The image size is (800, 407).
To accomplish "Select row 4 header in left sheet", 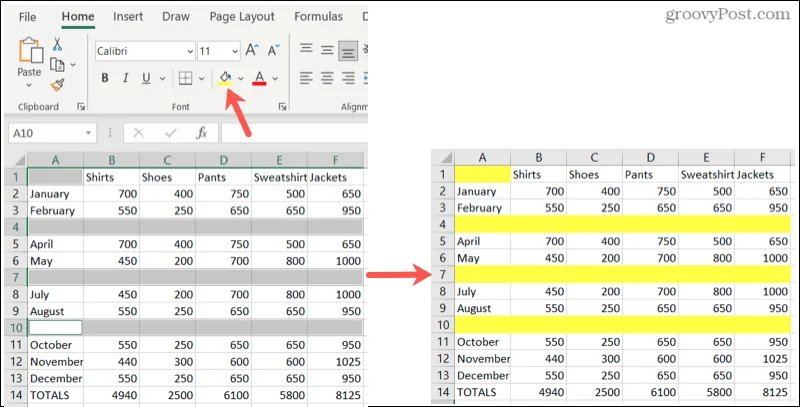I will click(x=16, y=227).
